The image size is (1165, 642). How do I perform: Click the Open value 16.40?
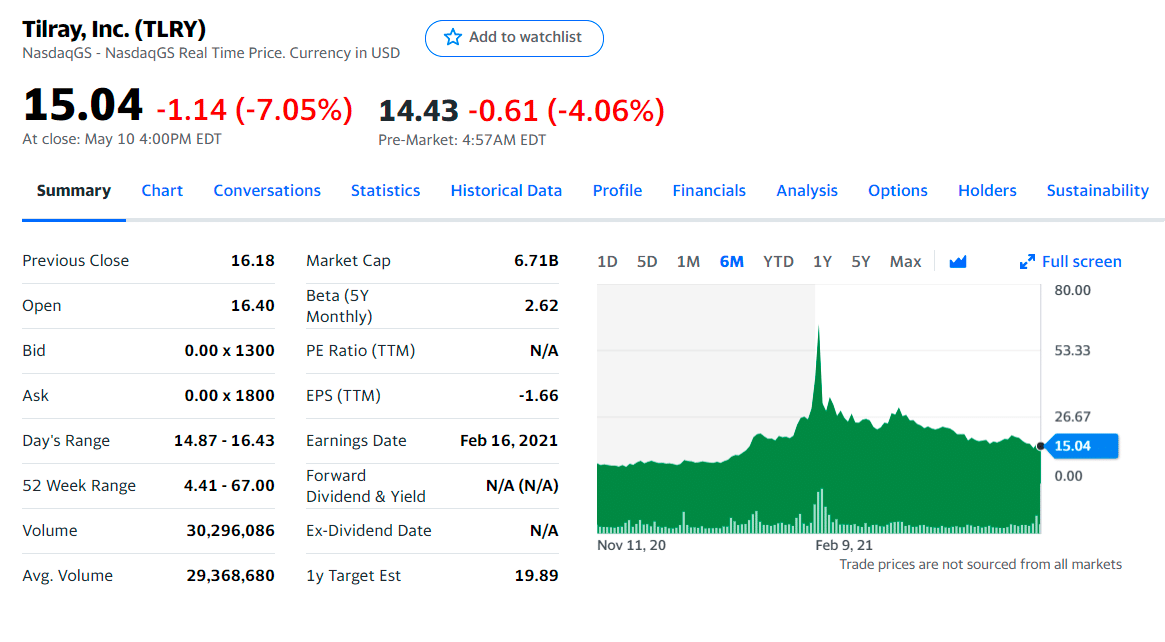(x=253, y=305)
